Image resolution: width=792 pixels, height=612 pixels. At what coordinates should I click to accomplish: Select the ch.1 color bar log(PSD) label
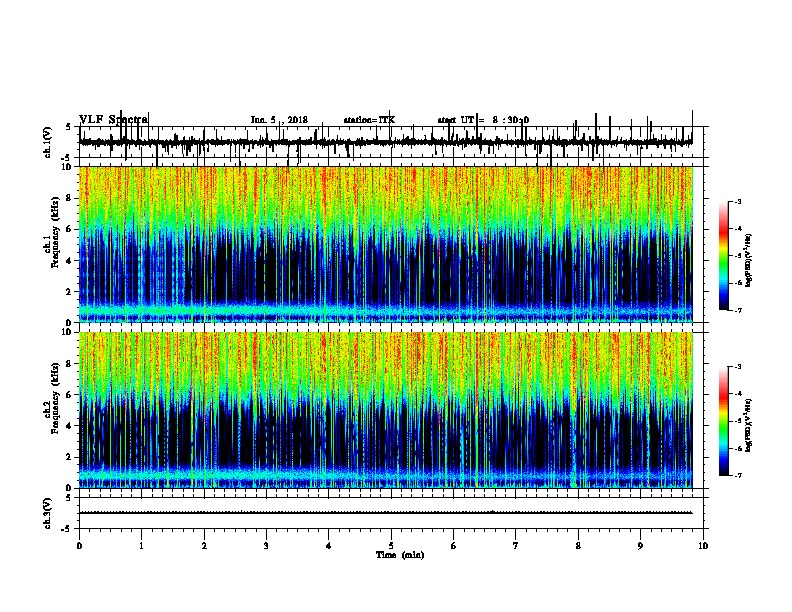[x=749, y=261]
